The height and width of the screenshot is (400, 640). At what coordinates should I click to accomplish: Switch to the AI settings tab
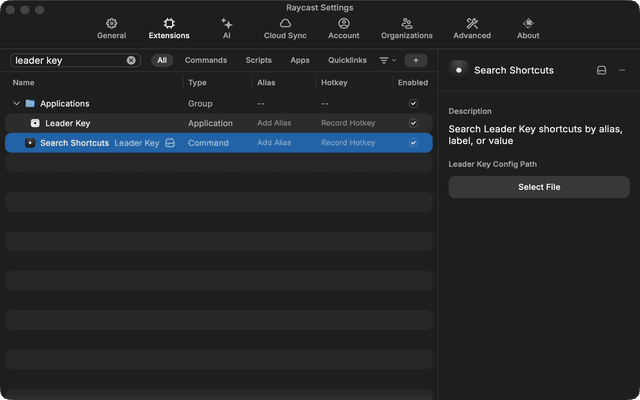pyautogui.click(x=226, y=28)
